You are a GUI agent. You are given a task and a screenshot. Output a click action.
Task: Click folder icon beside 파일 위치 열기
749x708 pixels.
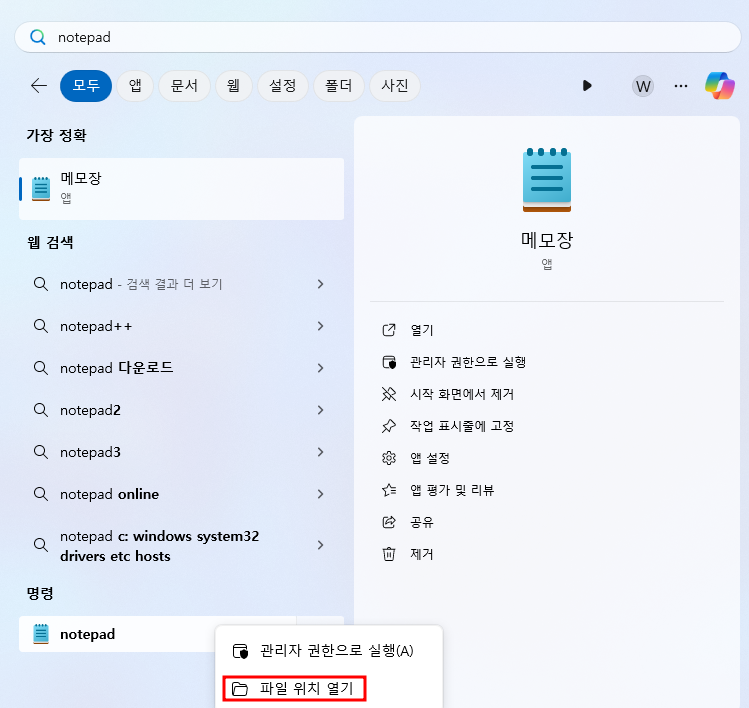point(240,689)
